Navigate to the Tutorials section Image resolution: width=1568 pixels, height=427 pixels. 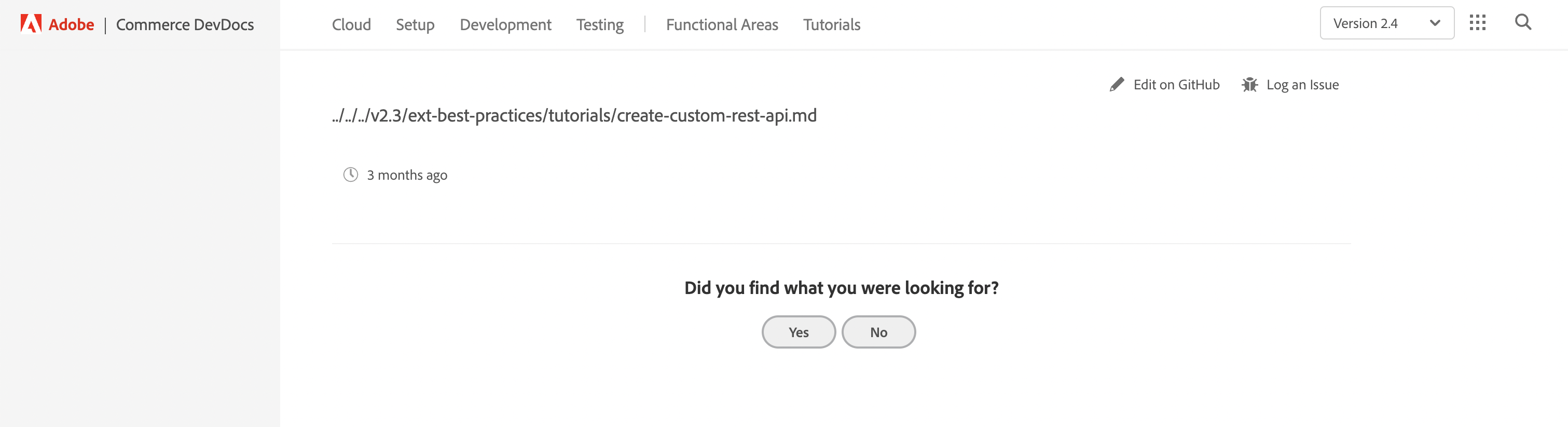832,24
